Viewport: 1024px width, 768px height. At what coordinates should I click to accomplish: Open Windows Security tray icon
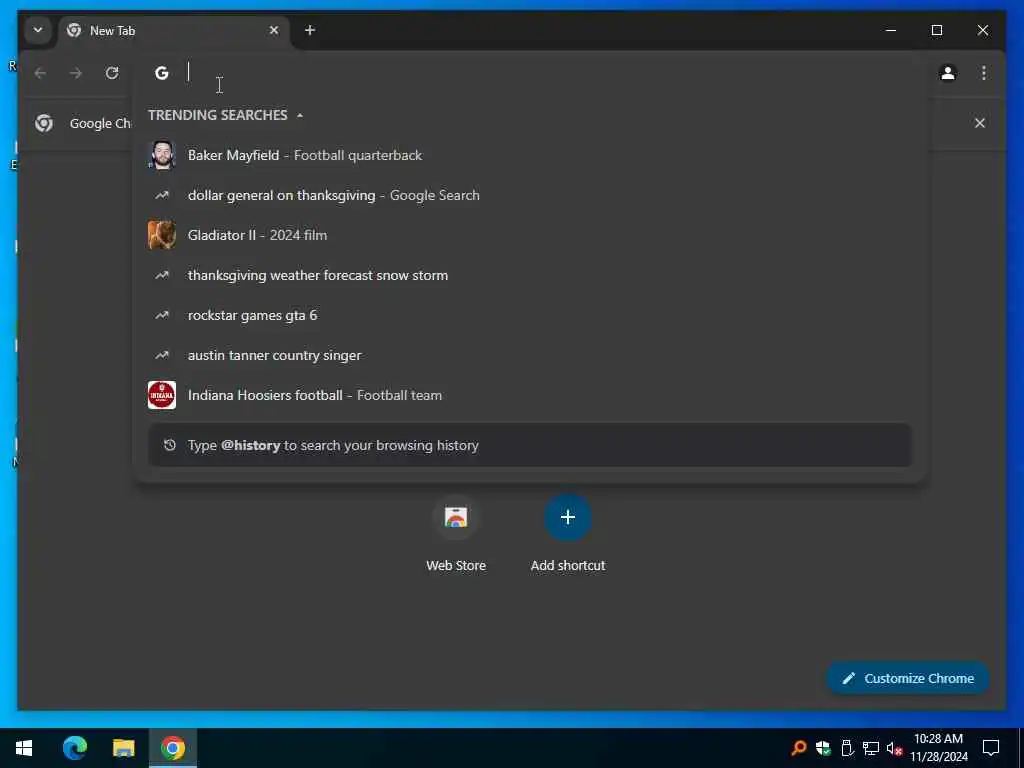pyautogui.click(x=823, y=748)
